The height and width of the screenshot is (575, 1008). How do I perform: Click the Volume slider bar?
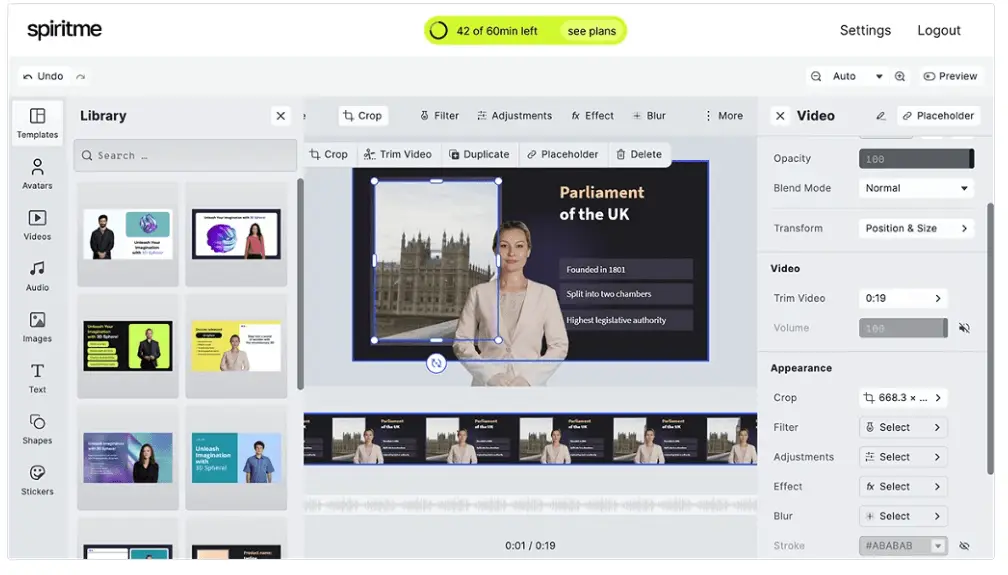[x=903, y=328]
